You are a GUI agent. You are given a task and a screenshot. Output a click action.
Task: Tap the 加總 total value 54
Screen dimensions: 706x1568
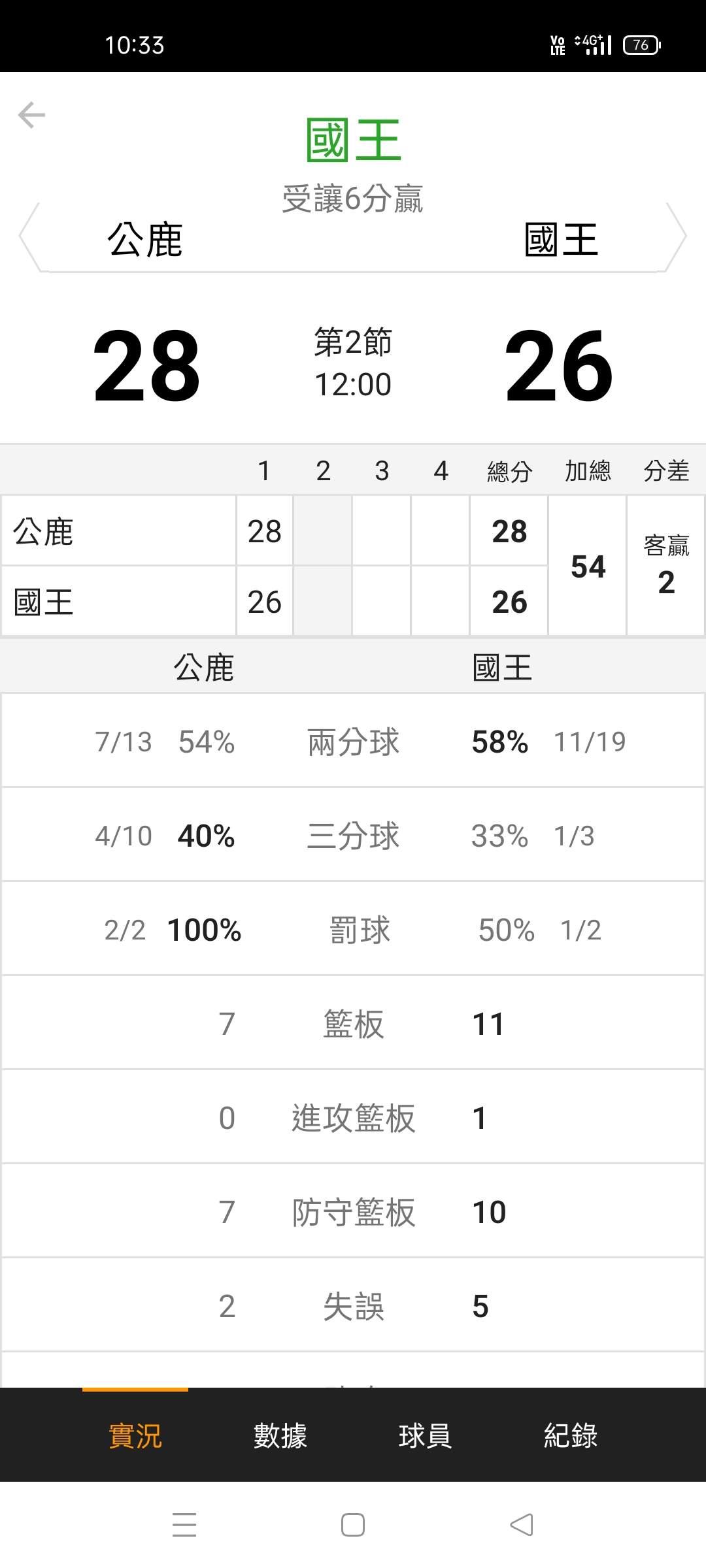pos(588,566)
